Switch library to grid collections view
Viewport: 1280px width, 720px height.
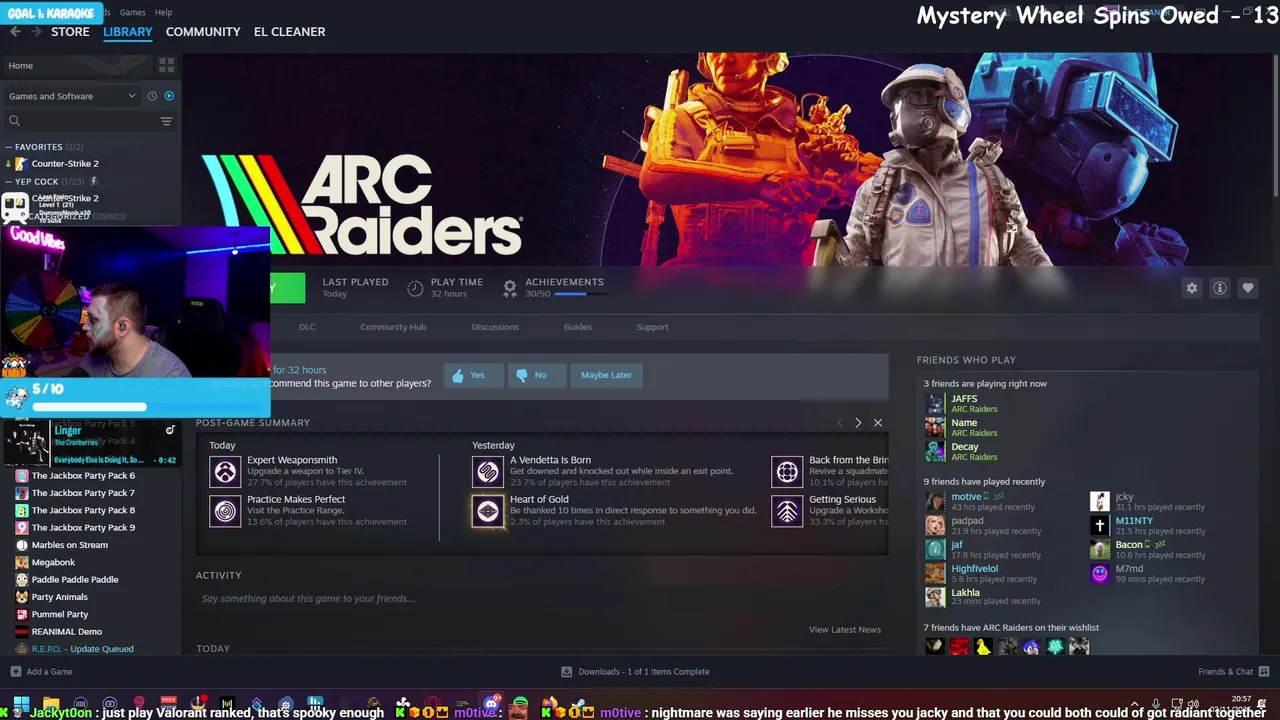point(166,65)
